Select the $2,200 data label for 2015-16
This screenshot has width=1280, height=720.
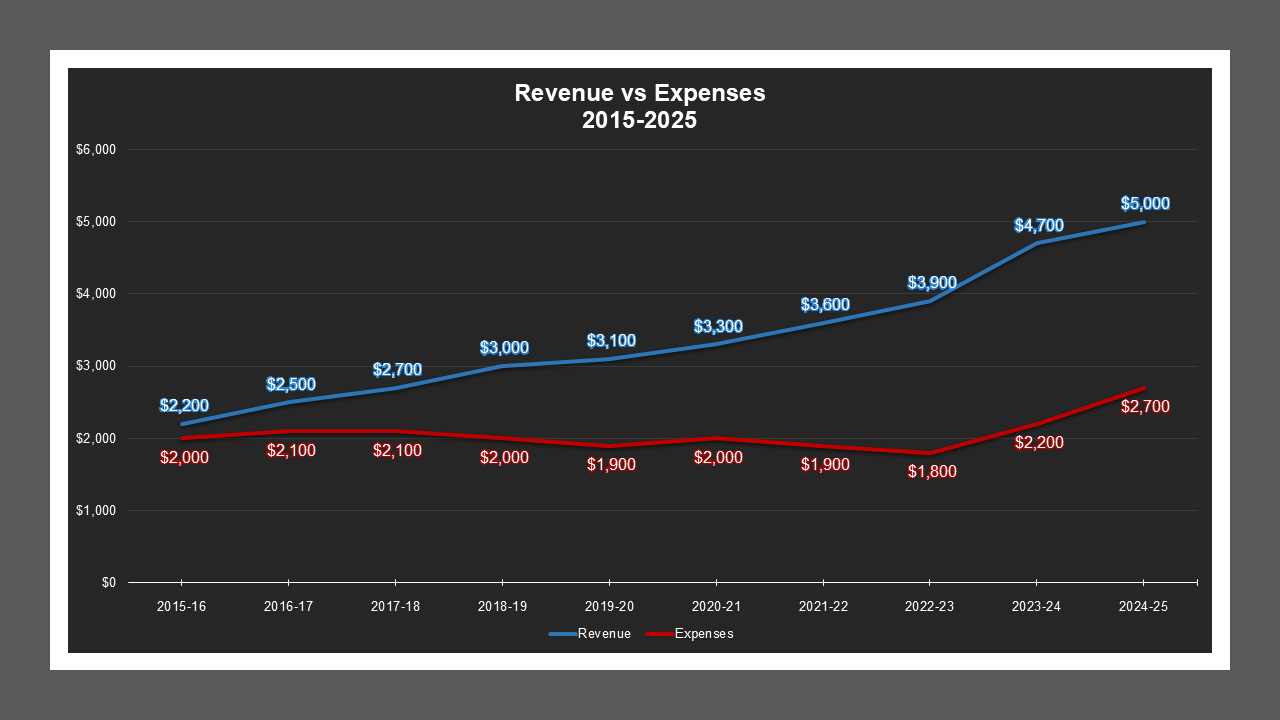click(185, 406)
